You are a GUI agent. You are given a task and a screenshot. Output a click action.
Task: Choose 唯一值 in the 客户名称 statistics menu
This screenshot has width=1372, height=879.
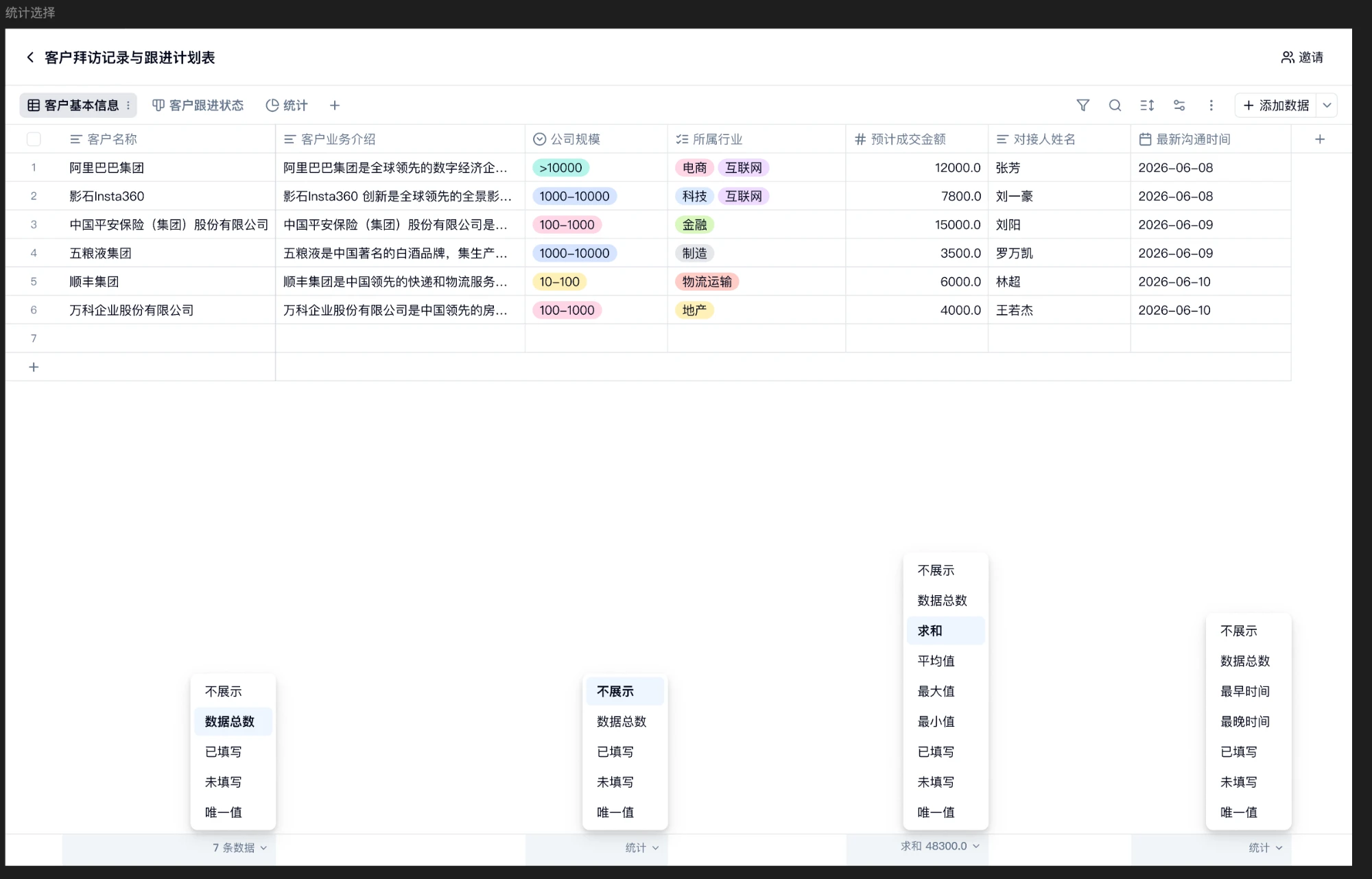233,812
